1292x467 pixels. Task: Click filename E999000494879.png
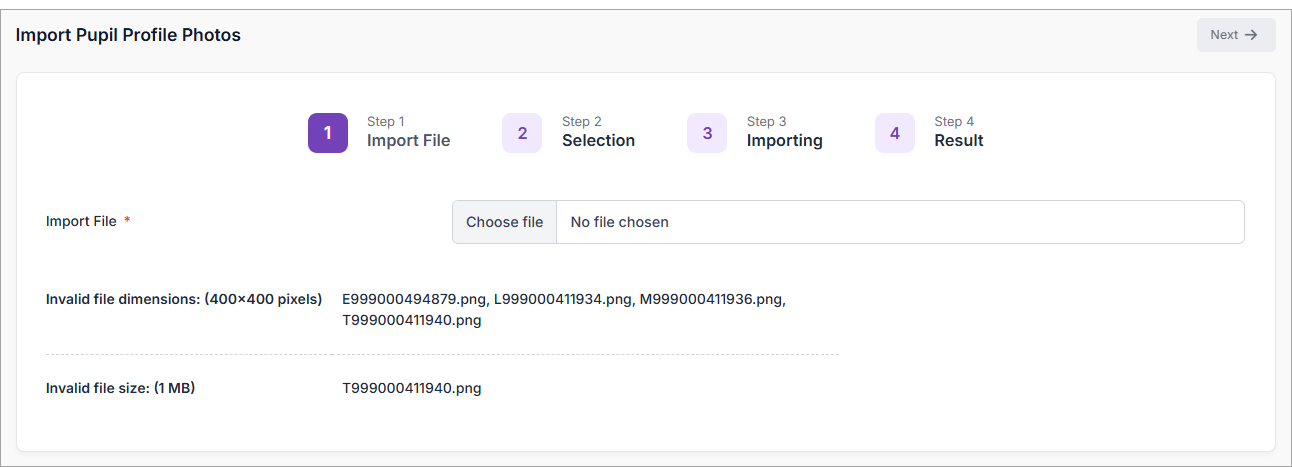point(415,299)
